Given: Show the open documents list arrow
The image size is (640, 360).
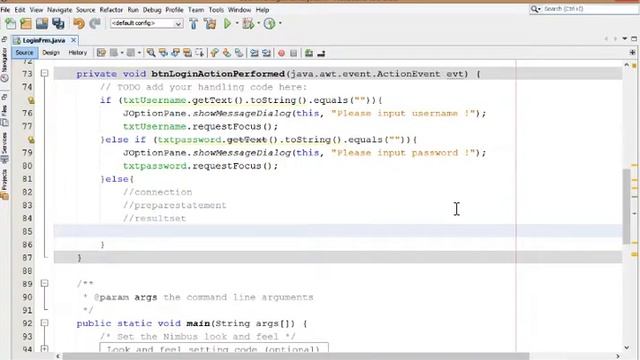Looking at the screenshot, I should [x=624, y=38].
